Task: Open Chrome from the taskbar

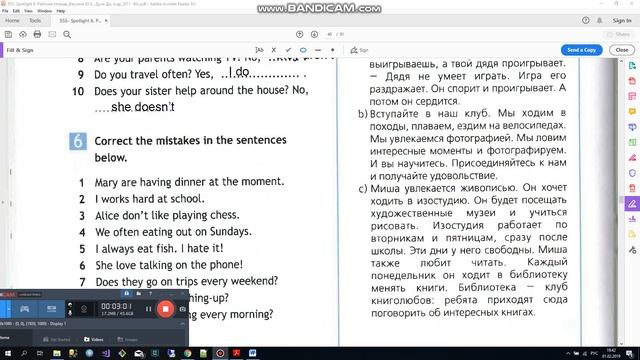Action: coord(187,353)
